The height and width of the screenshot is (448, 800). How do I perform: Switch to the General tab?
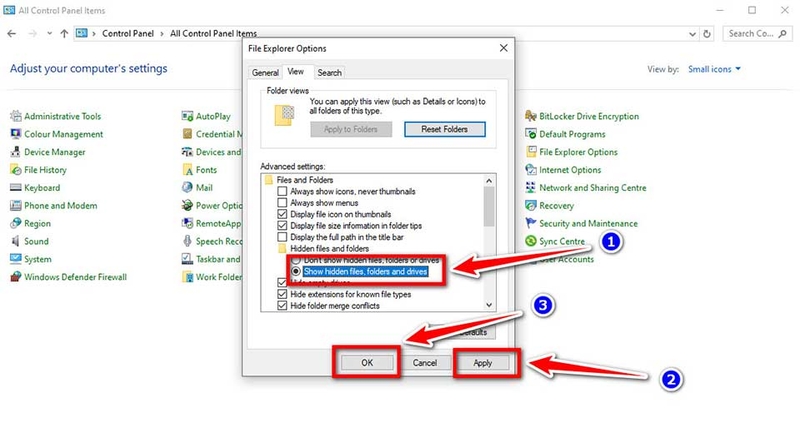click(x=265, y=73)
